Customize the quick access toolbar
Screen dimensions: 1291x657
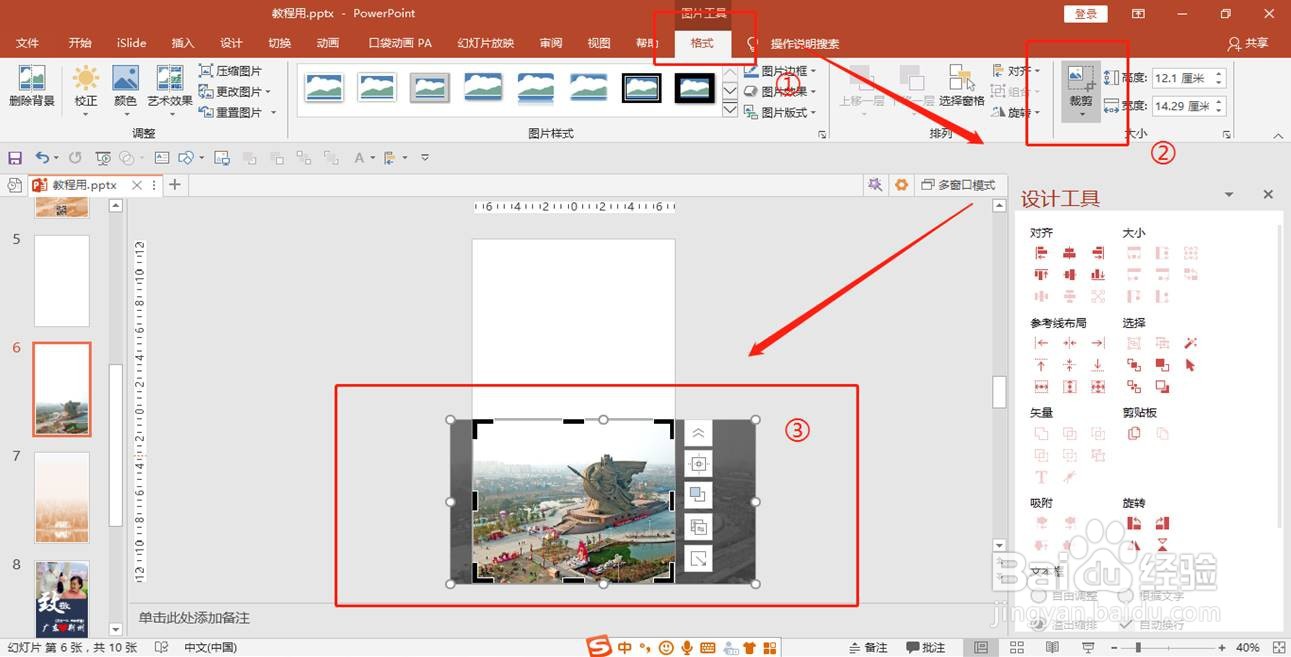point(425,158)
